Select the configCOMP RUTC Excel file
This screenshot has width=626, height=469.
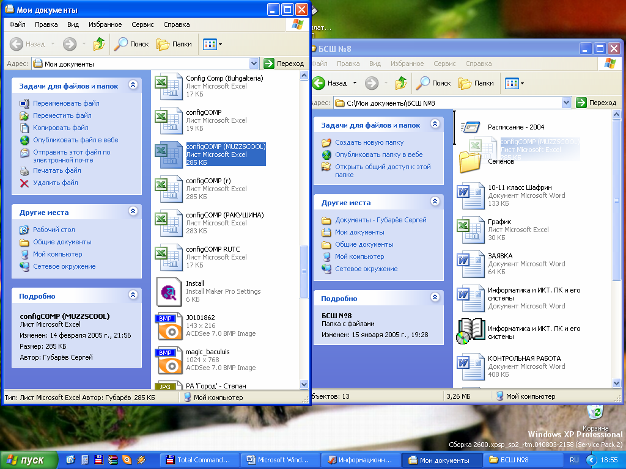click(x=168, y=255)
